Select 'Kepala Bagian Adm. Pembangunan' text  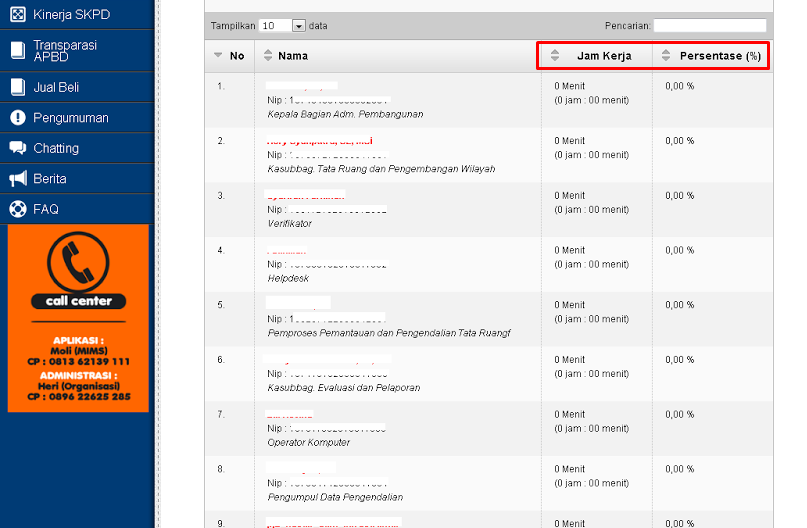click(x=345, y=114)
